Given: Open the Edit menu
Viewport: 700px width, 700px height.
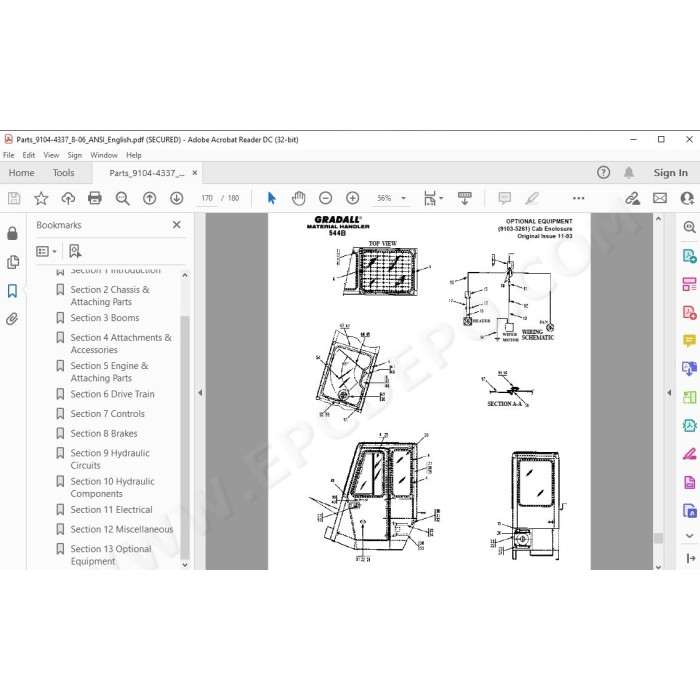Looking at the screenshot, I should click(x=29, y=155).
